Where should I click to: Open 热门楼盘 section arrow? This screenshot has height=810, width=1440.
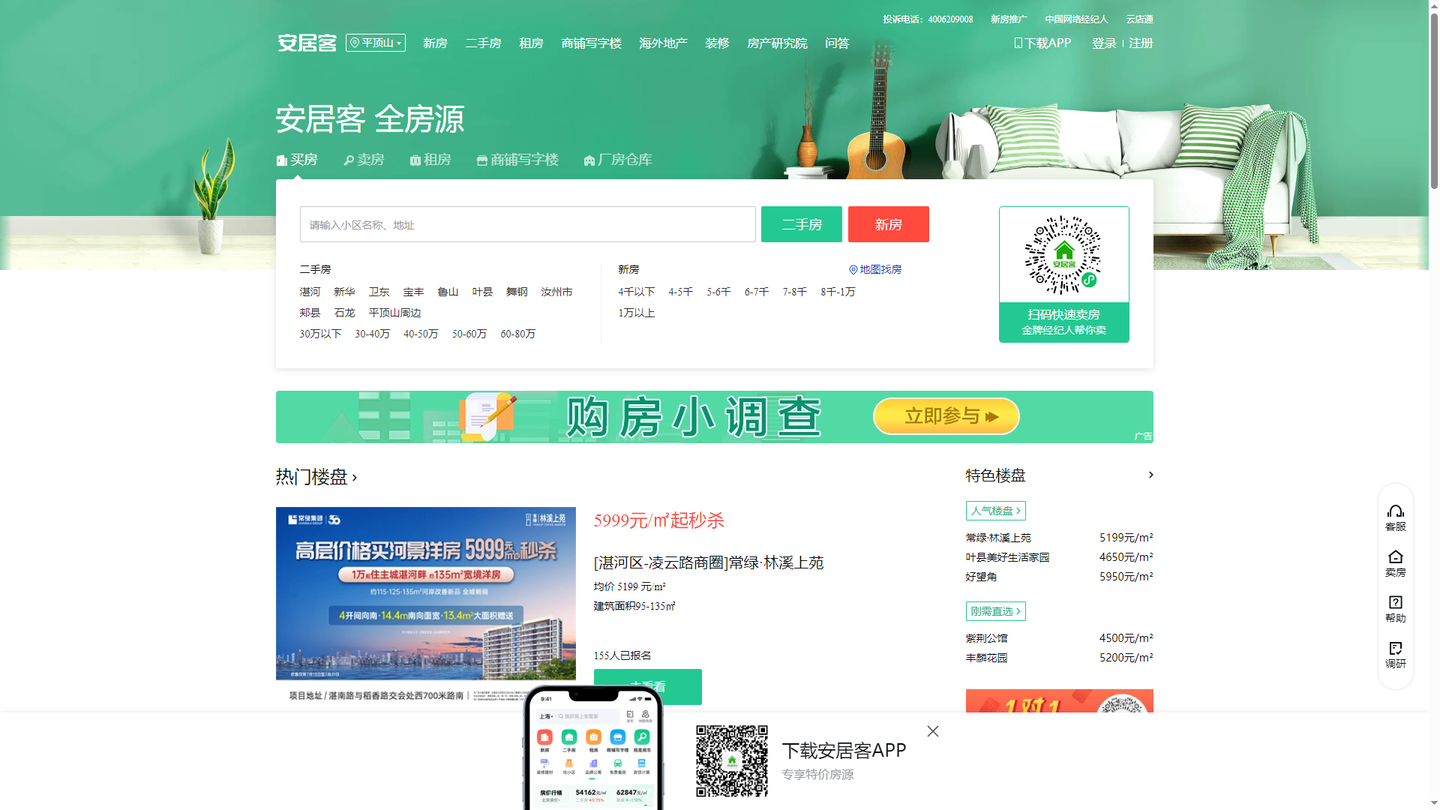pyautogui.click(x=355, y=478)
